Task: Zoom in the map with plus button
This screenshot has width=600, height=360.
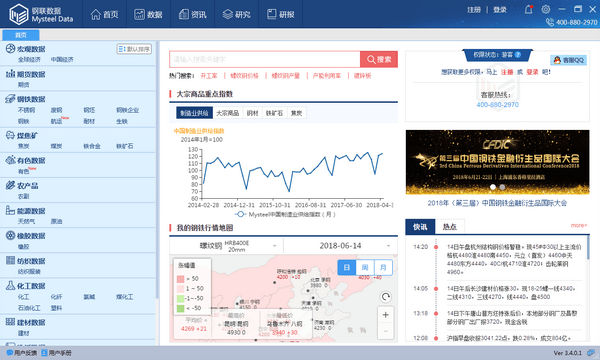Action: tap(386, 314)
